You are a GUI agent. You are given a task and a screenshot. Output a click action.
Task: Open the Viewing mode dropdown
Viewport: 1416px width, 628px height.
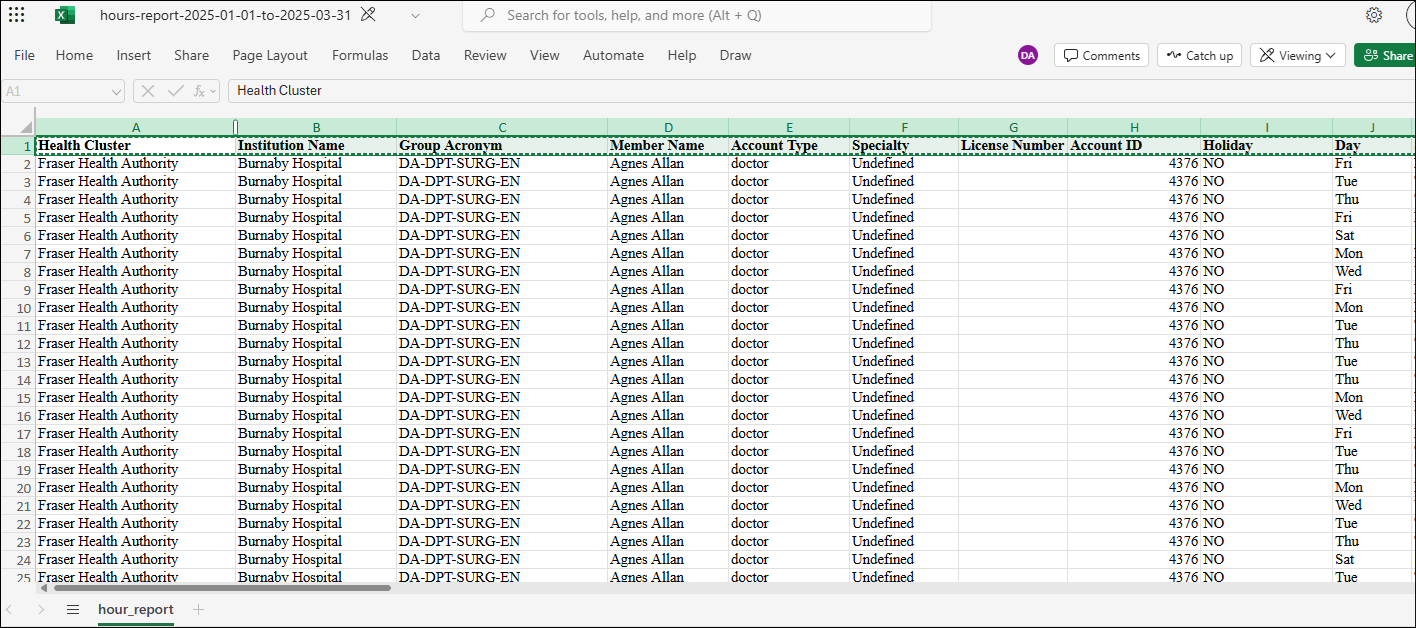tap(1298, 55)
